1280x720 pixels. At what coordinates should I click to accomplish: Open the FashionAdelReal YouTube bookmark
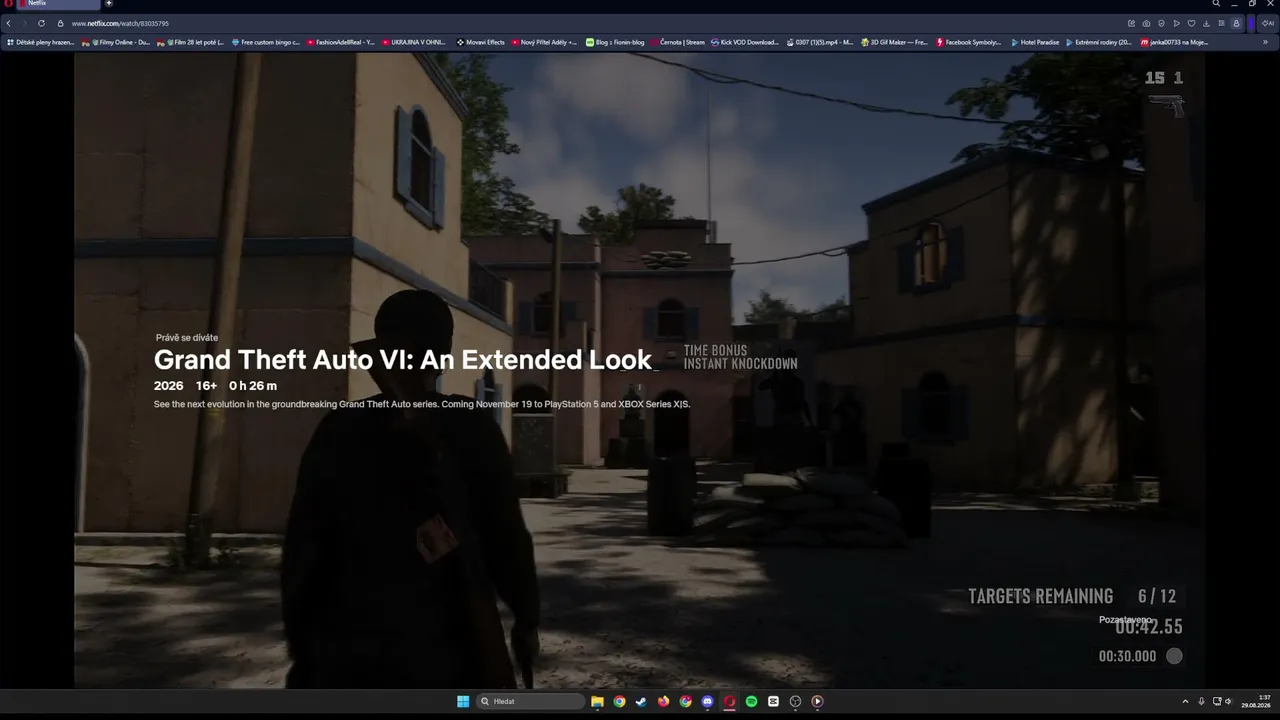pos(341,42)
